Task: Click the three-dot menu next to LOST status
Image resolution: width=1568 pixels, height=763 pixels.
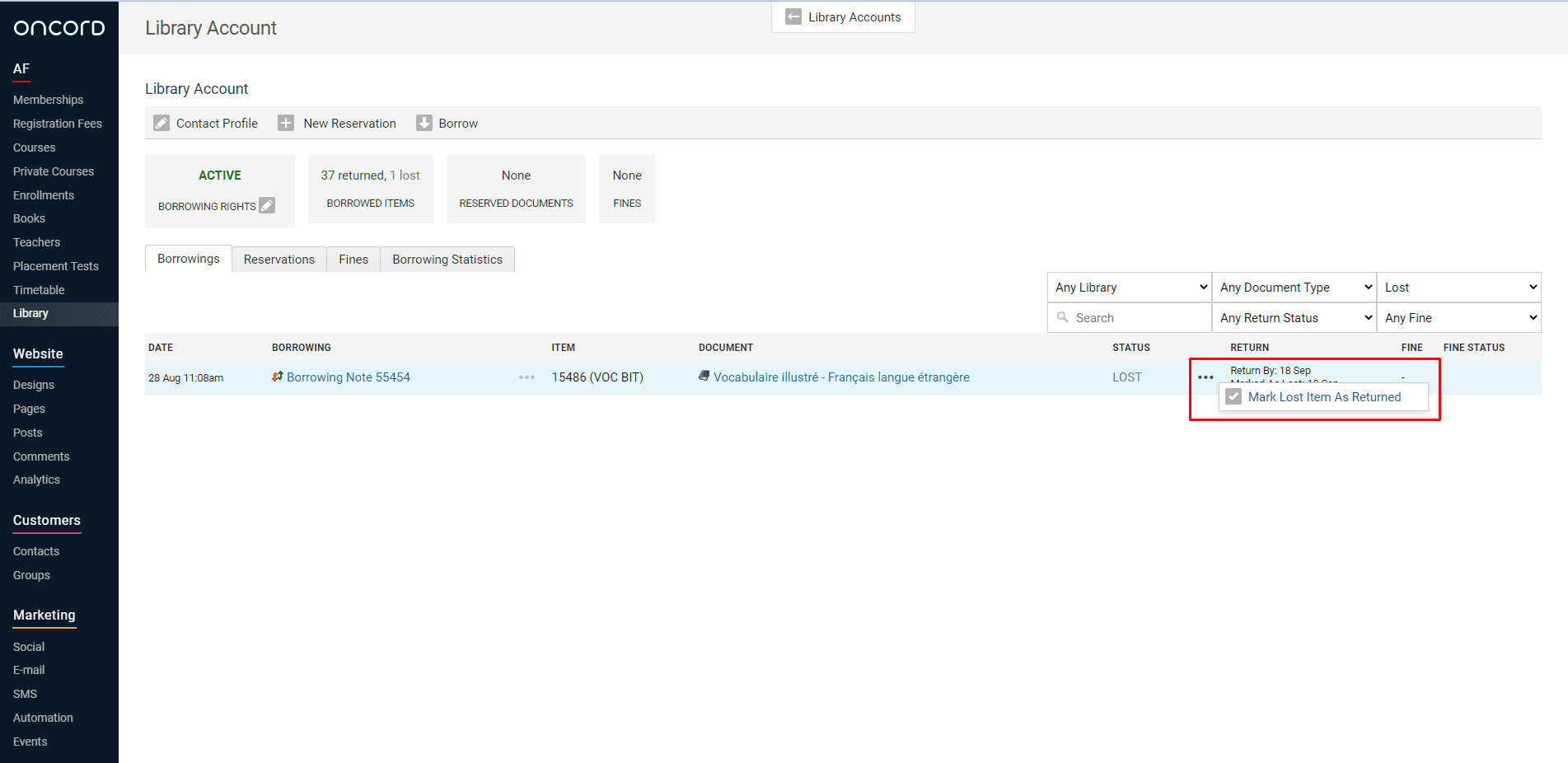Action: point(1205,377)
